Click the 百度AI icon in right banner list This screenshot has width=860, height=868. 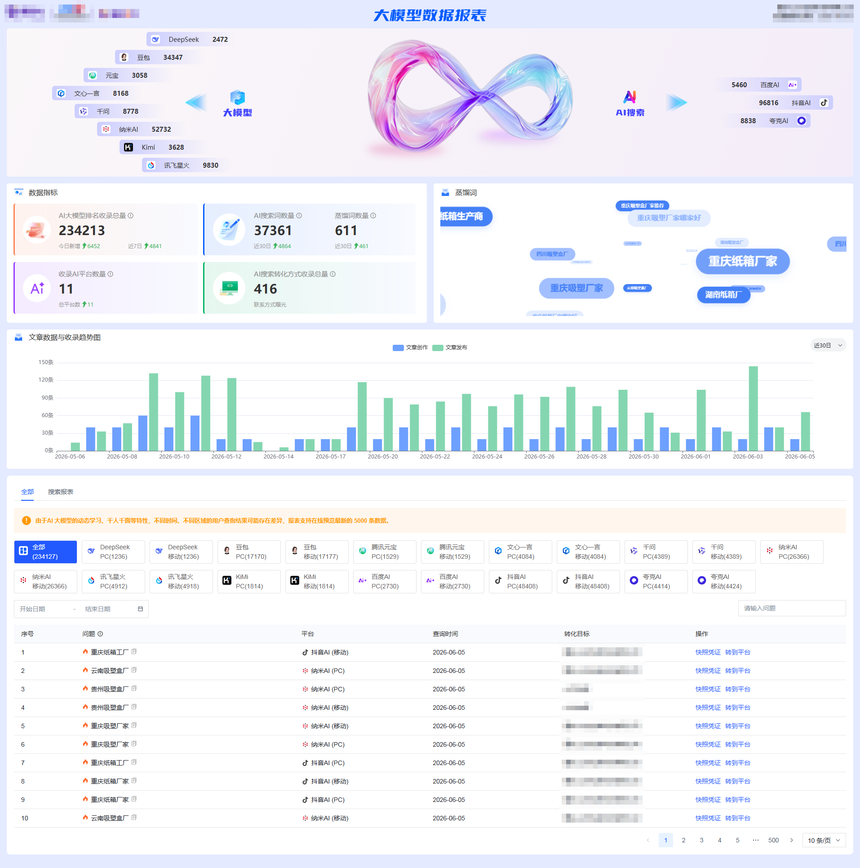click(792, 85)
